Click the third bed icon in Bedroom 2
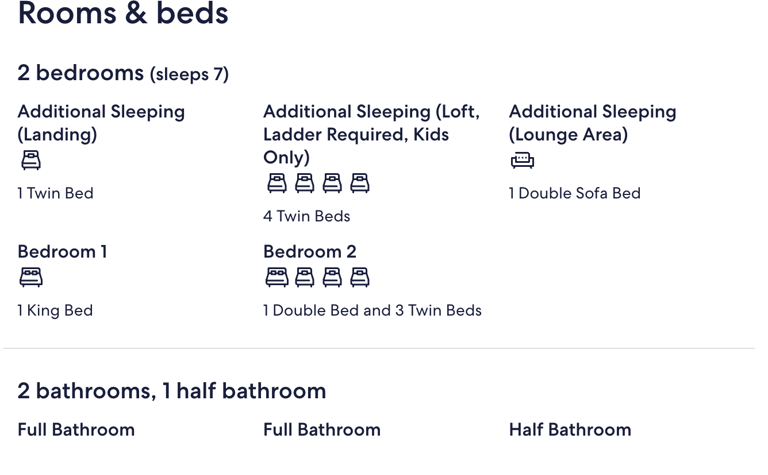The width and height of the screenshot is (768, 475). pos(332,277)
